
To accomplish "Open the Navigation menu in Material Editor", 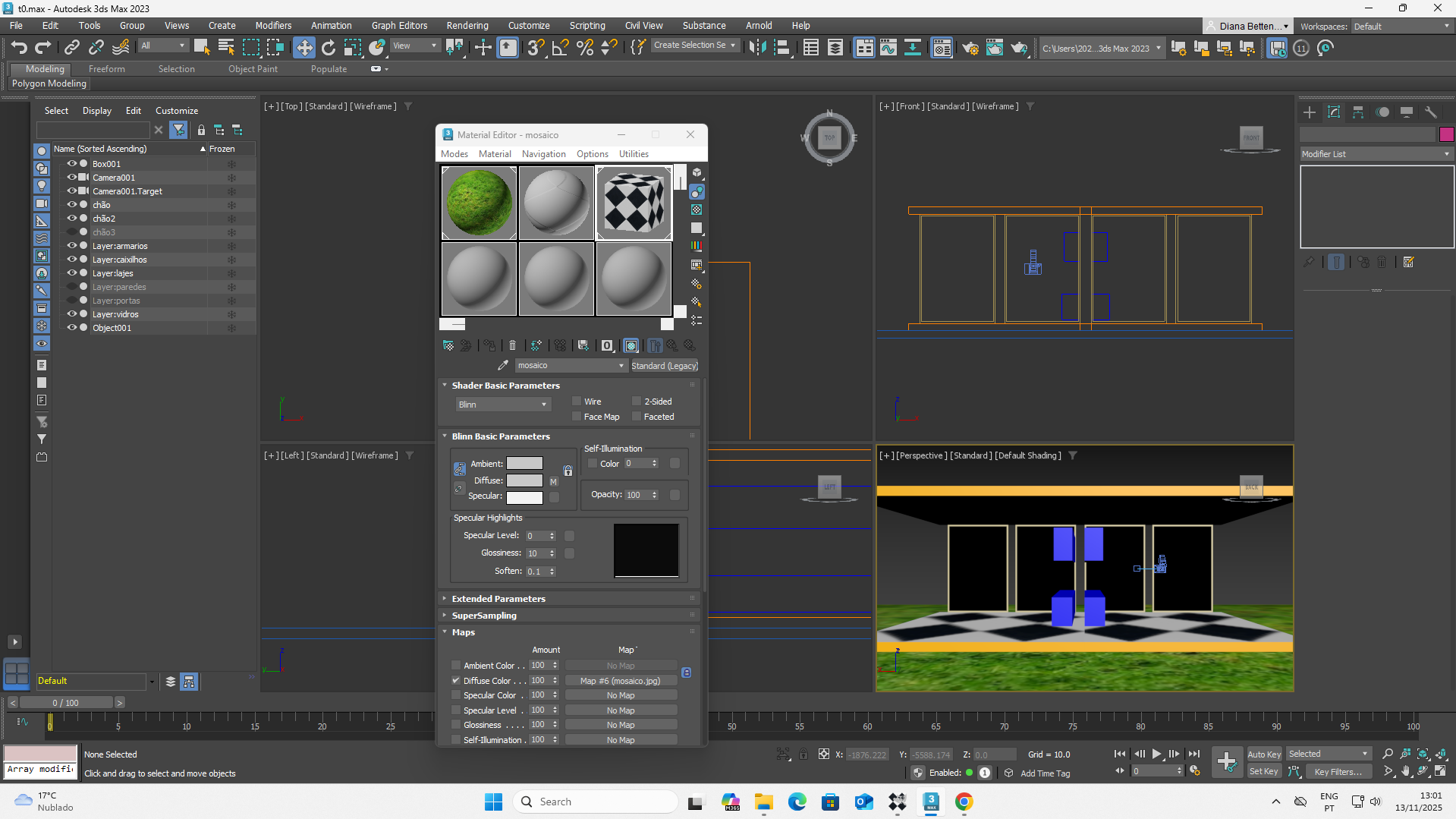I will tap(543, 154).
